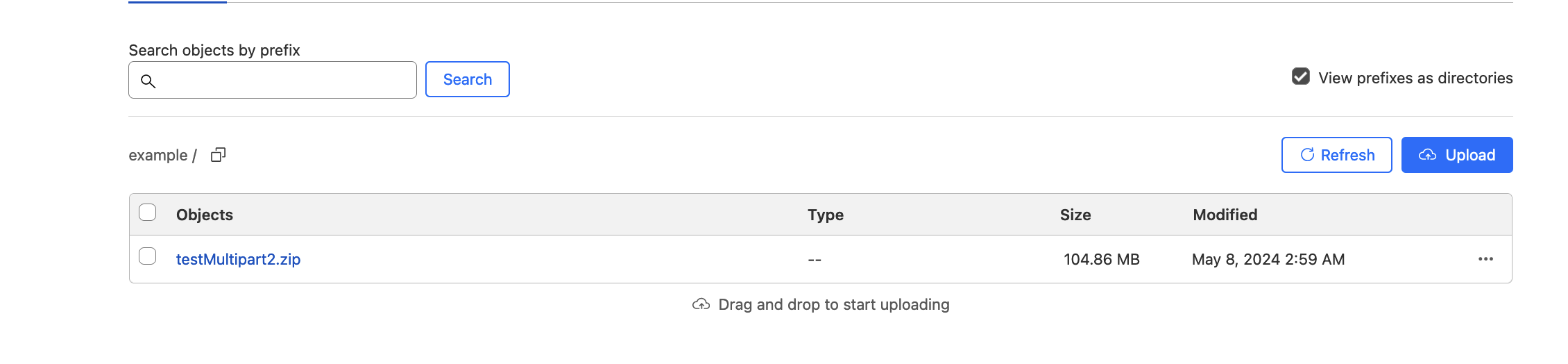Viewport: 1568px width, 364px height.
Task: Select the testMultipart2.zip row checkbox
Action: (148, 256)
